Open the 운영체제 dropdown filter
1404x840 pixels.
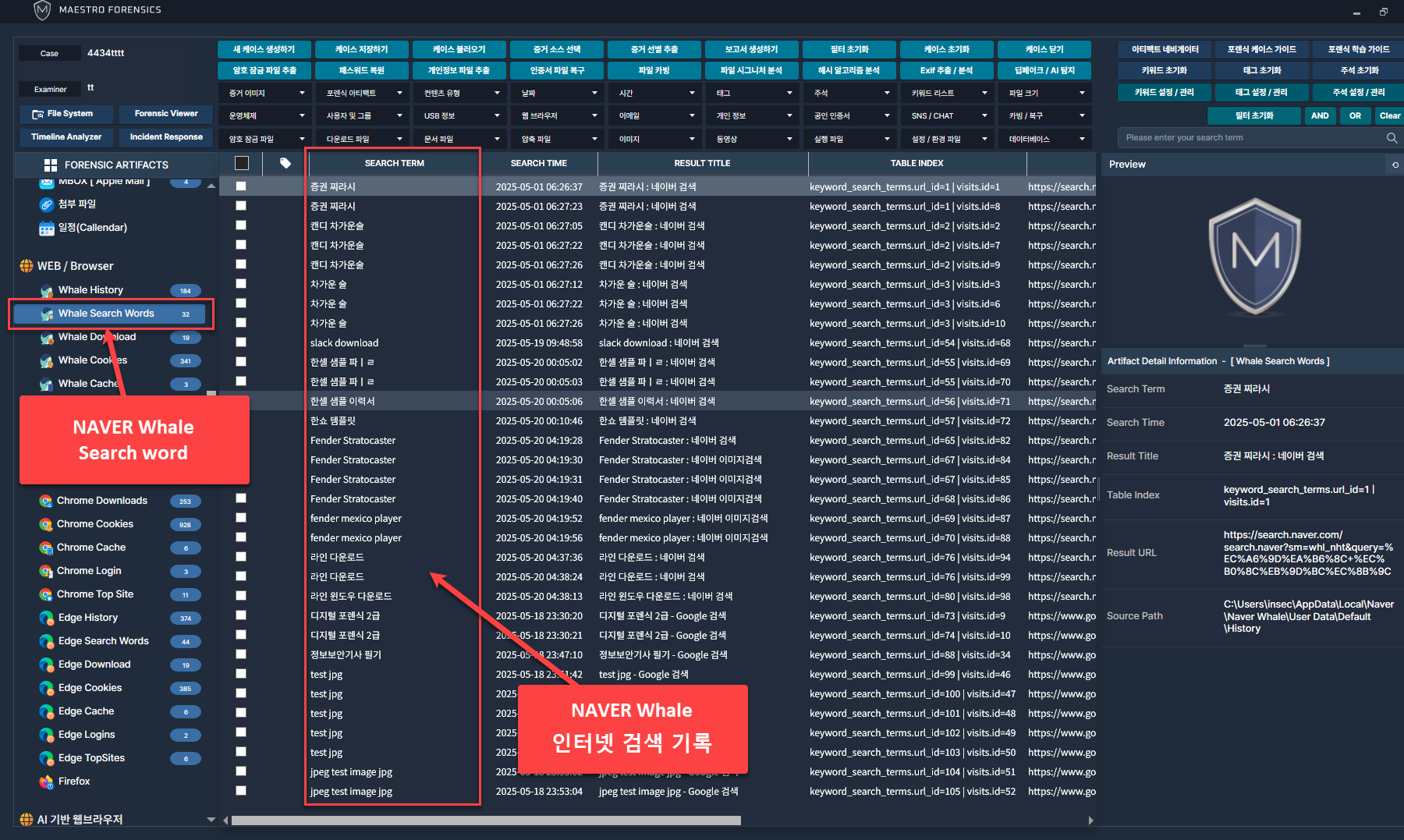tap(266, 115)
